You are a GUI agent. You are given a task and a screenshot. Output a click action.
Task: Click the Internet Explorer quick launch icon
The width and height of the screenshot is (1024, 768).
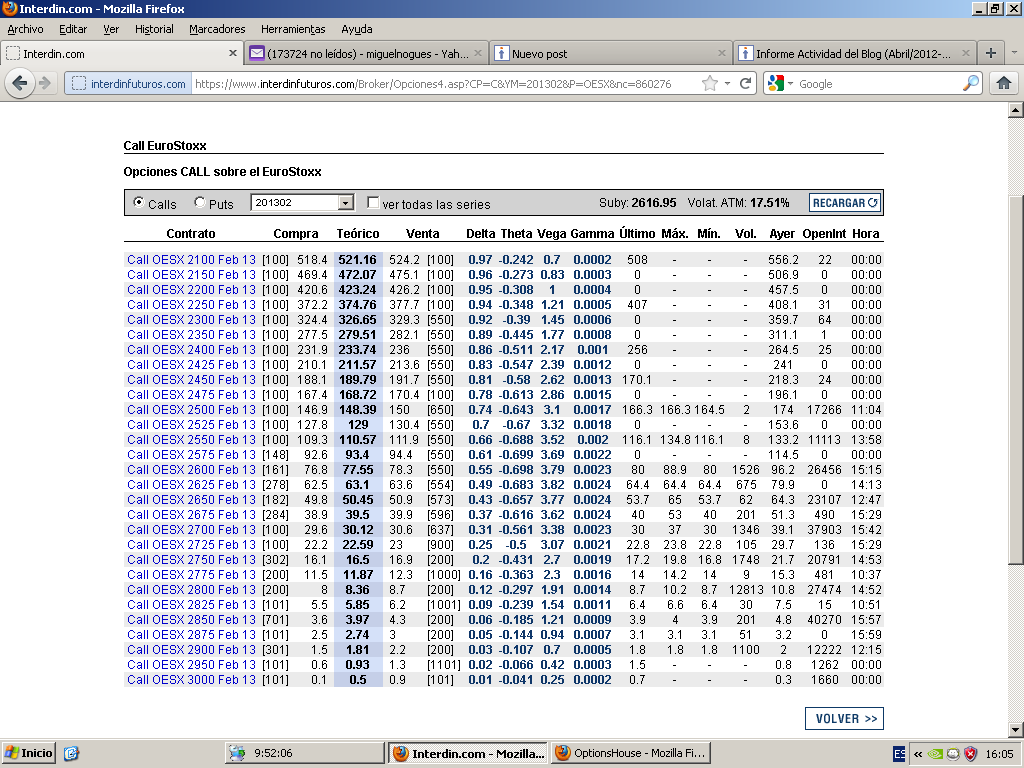pos(71,753)
